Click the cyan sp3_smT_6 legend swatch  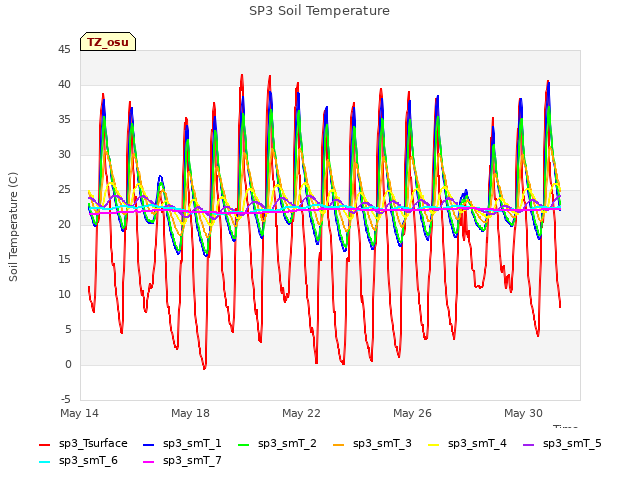(x=44, y=462)
